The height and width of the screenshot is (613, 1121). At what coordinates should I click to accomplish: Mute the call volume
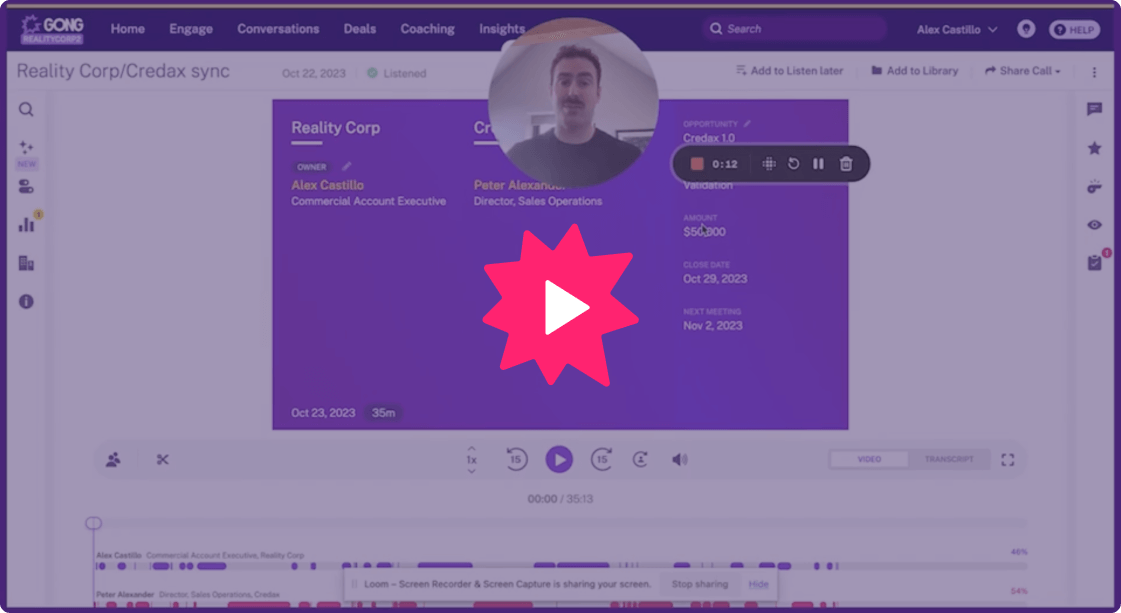tap(679, 460)
